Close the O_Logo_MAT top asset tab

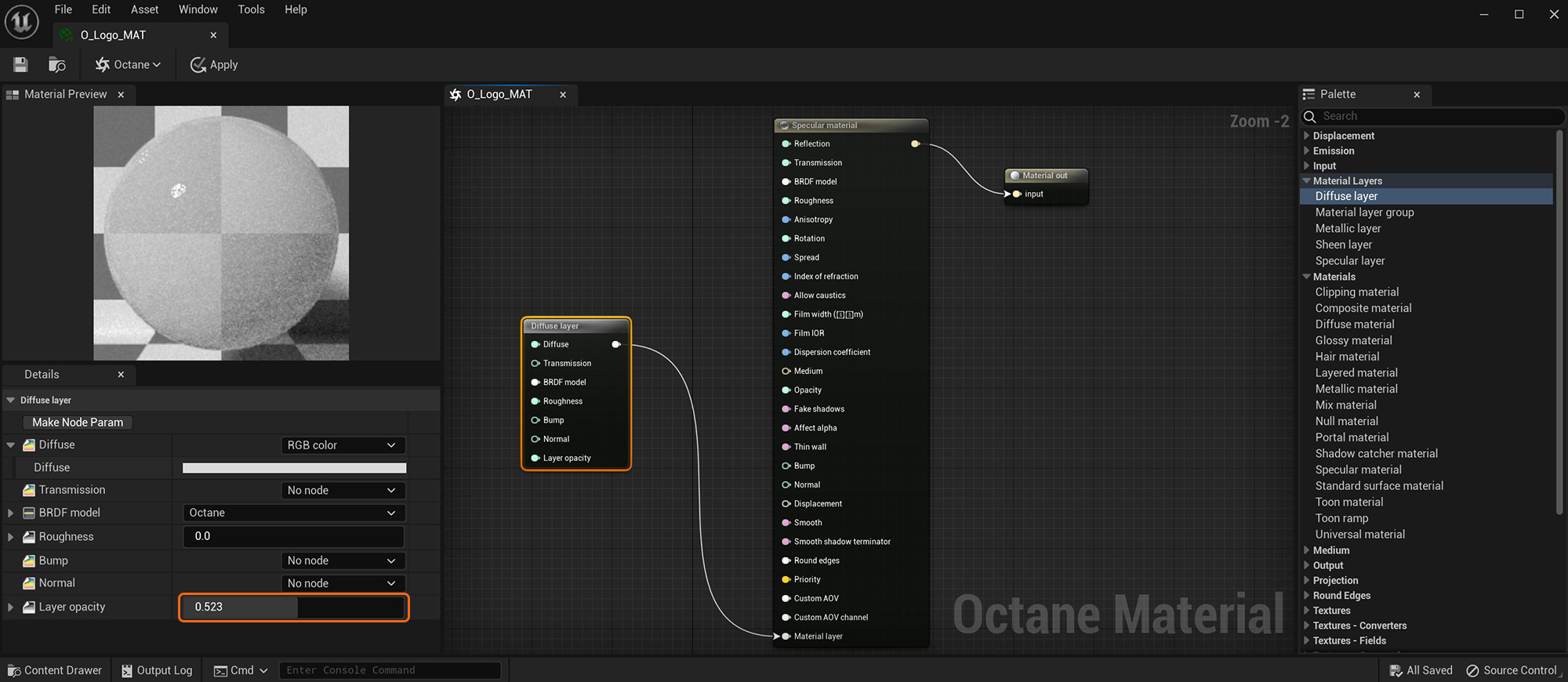click(x=213, y=35)
